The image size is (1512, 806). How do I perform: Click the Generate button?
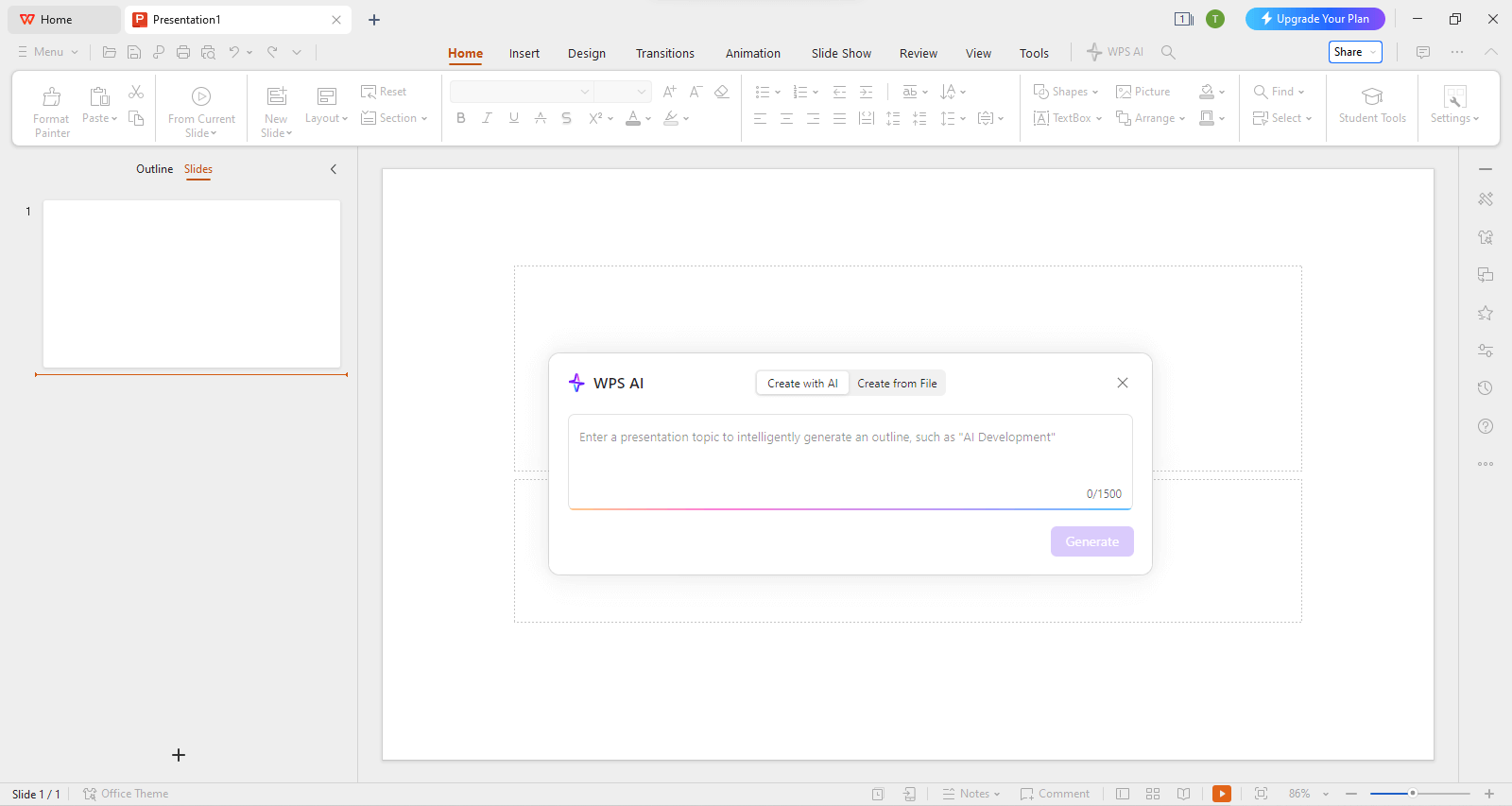[1092, 541]
